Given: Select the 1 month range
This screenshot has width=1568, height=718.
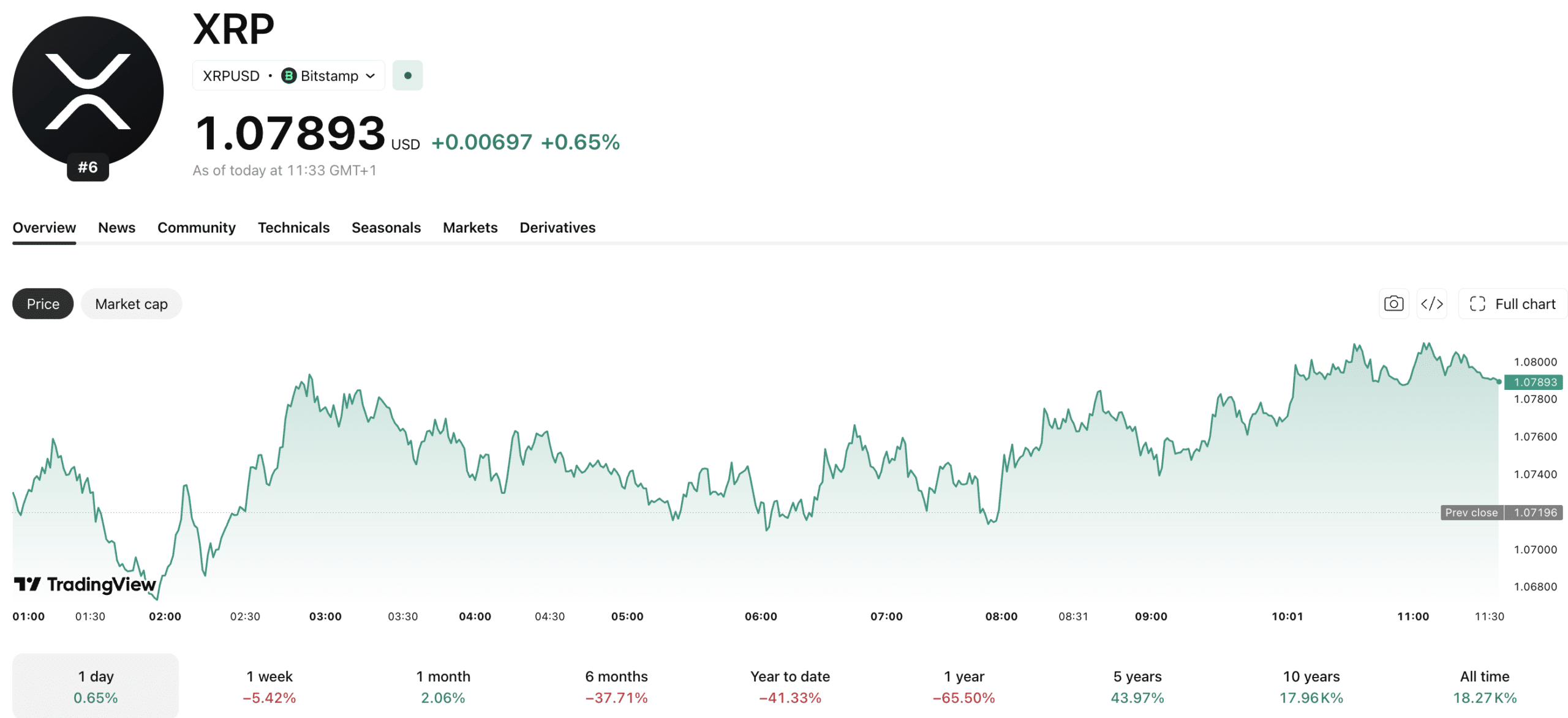Looking at the screenshot, I should click(443, 686).
